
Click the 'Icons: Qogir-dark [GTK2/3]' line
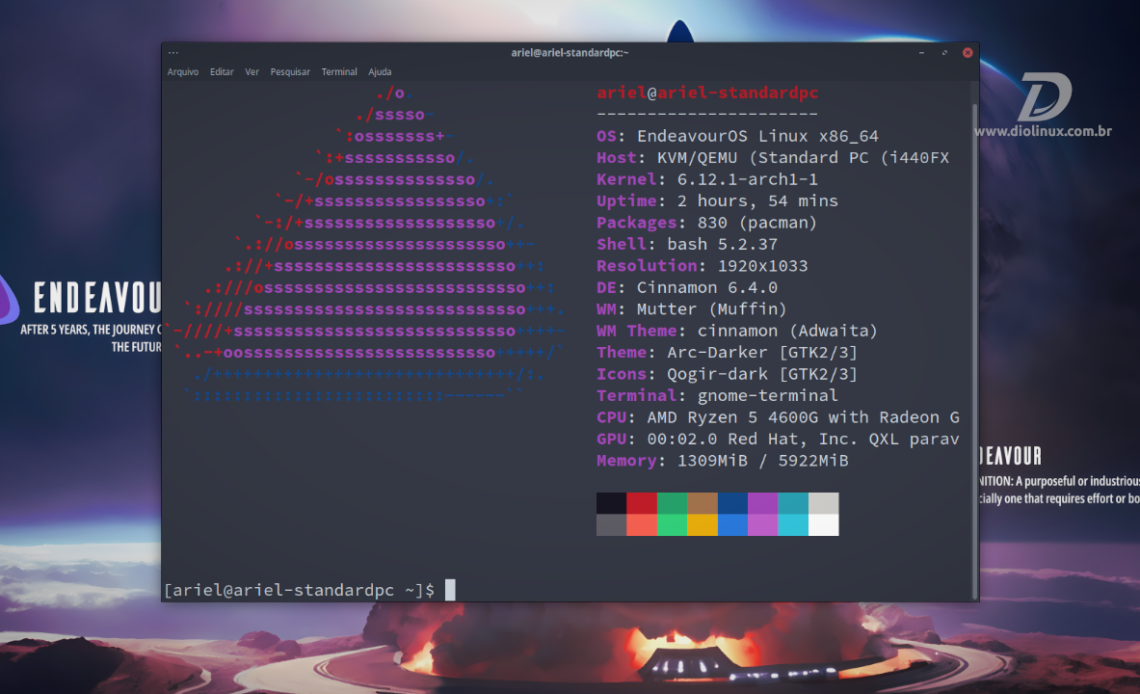[x=727, y=374]
